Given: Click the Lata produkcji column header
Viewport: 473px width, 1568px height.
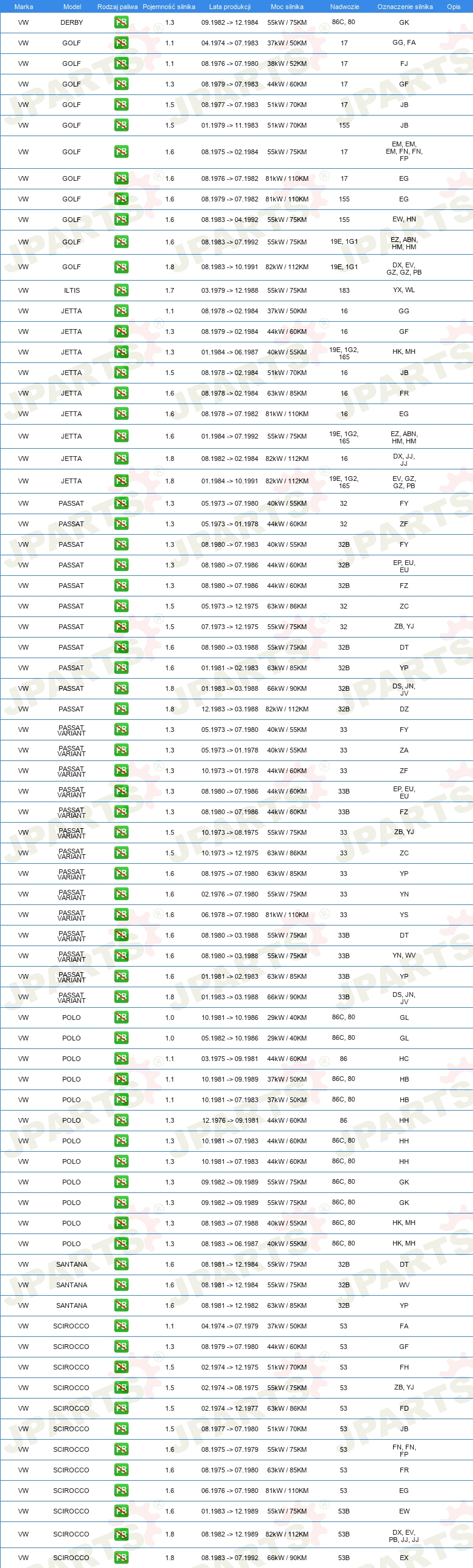Looking at the screenshot, I should (229, 7).
